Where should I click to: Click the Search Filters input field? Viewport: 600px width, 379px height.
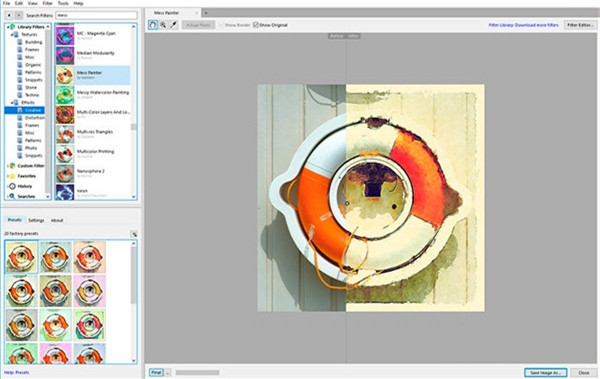coord(96,15)
